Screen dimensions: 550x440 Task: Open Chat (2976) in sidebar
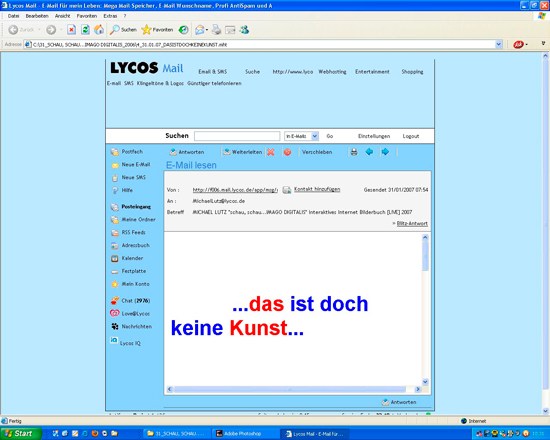[x=130, y=301]
